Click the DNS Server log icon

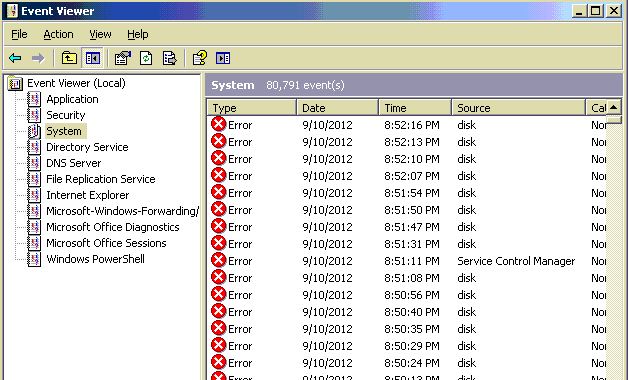click(x=34, y=163)
